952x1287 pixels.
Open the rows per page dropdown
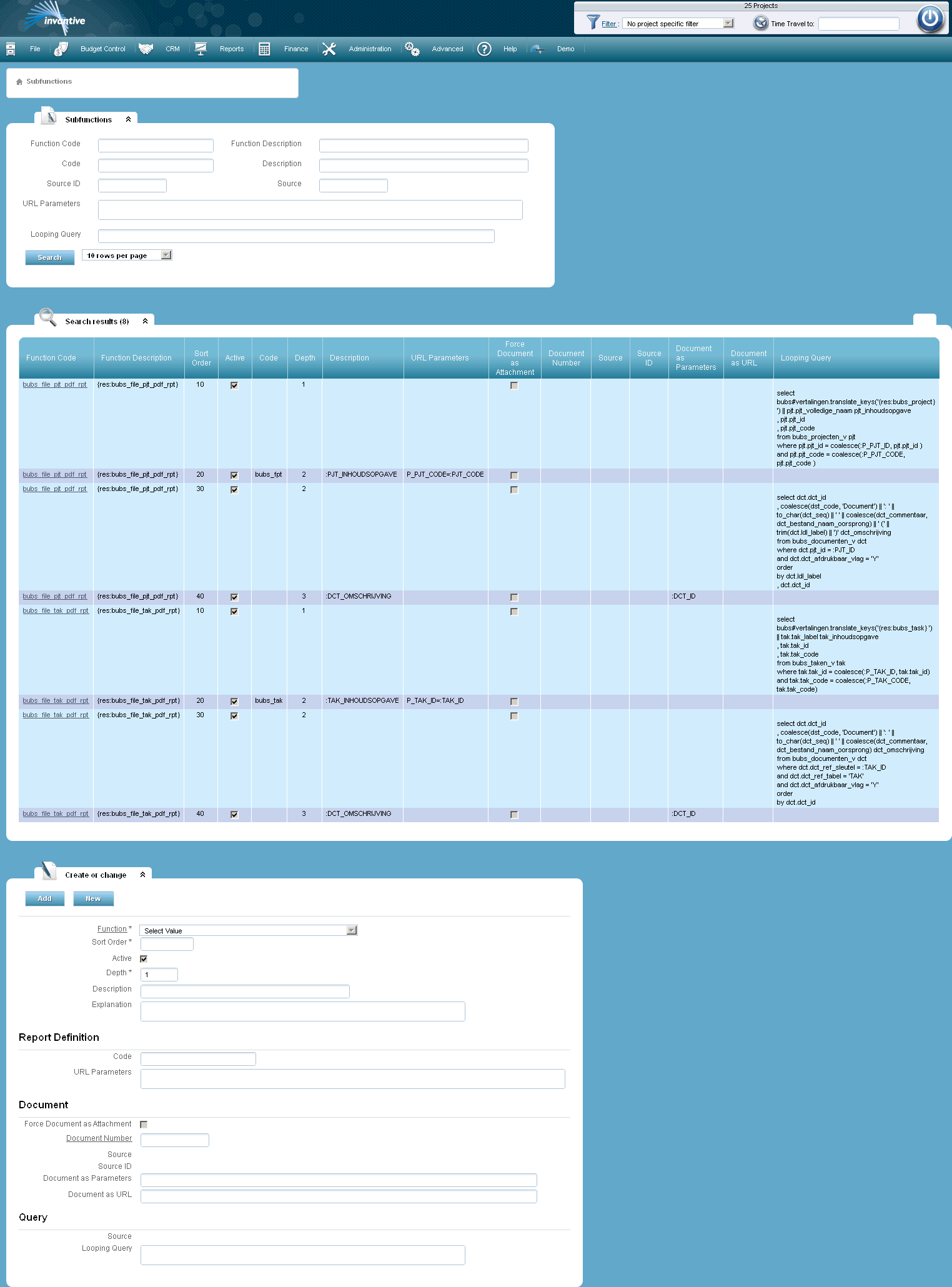166,255
